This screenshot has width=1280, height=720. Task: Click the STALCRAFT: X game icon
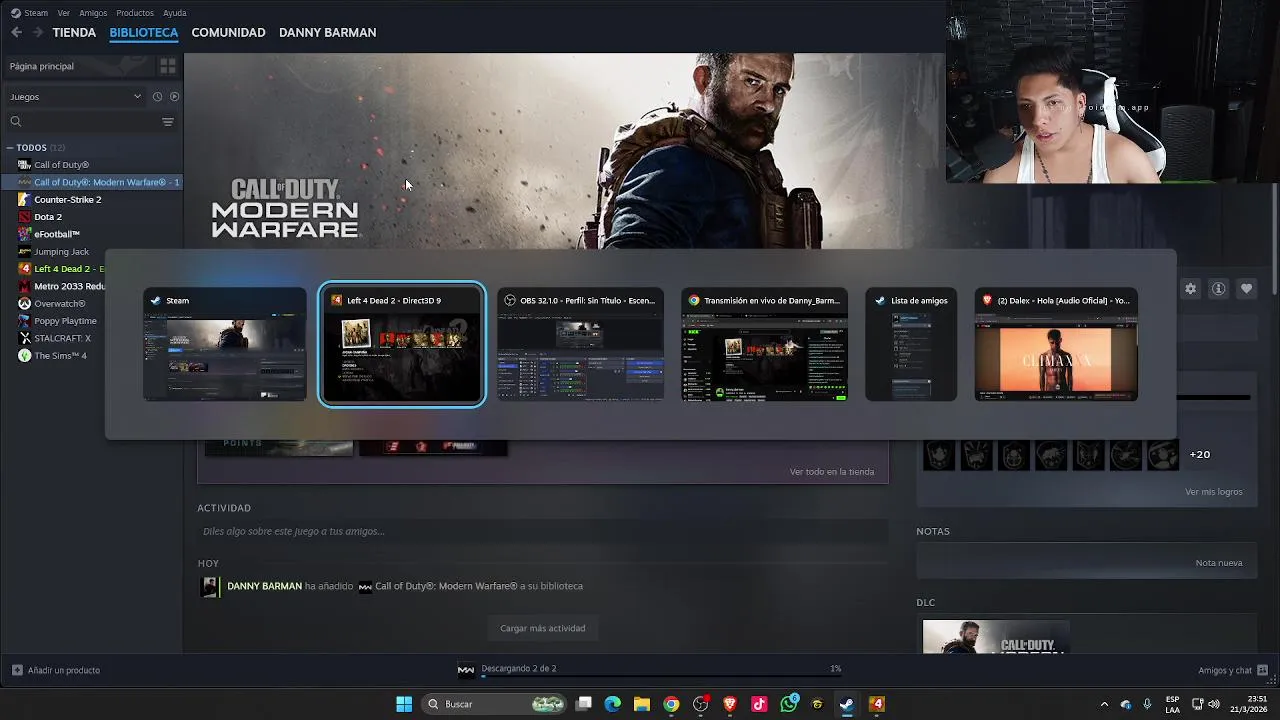(25, 338)
